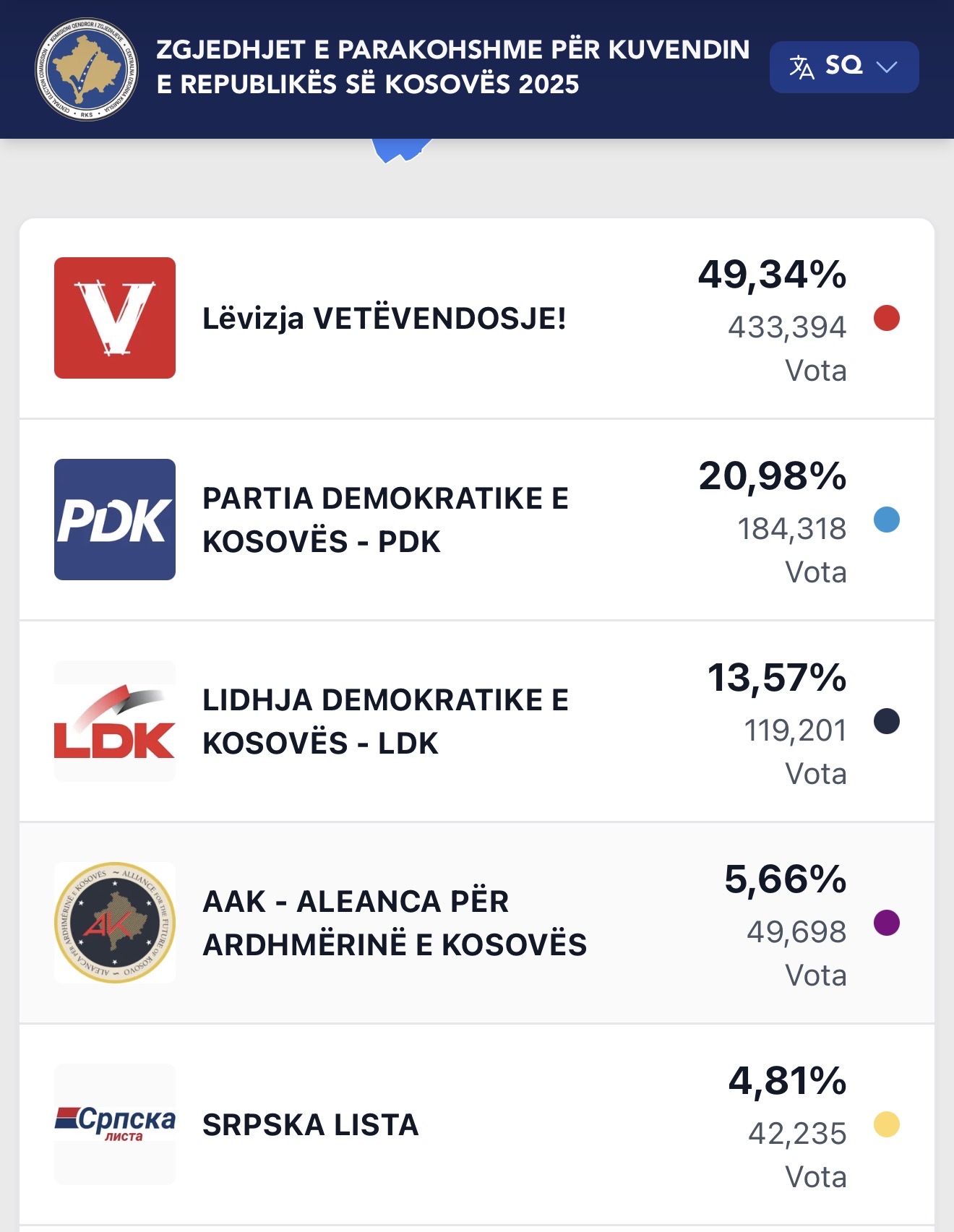Select the SRPSKA LISTA party name
This screenshot has height=1232, width=954.
[x=311, y=1124]
